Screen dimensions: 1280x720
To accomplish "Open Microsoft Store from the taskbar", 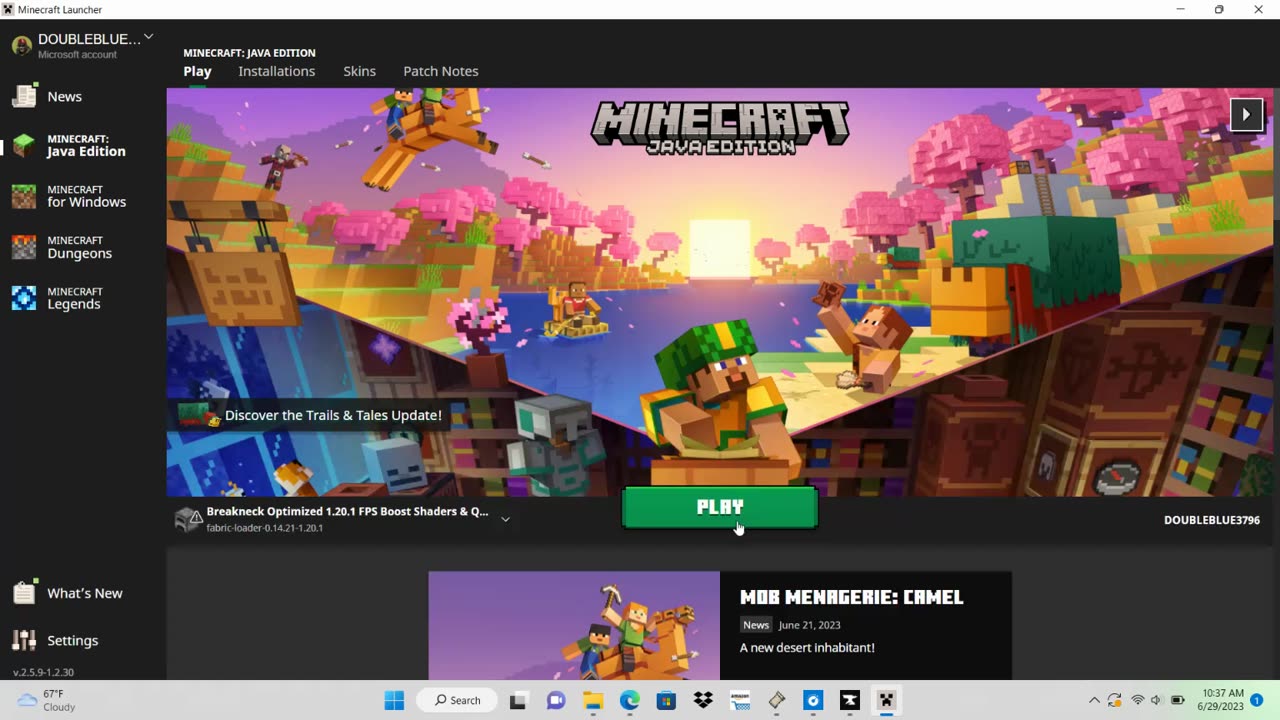I will pos(666,700).
